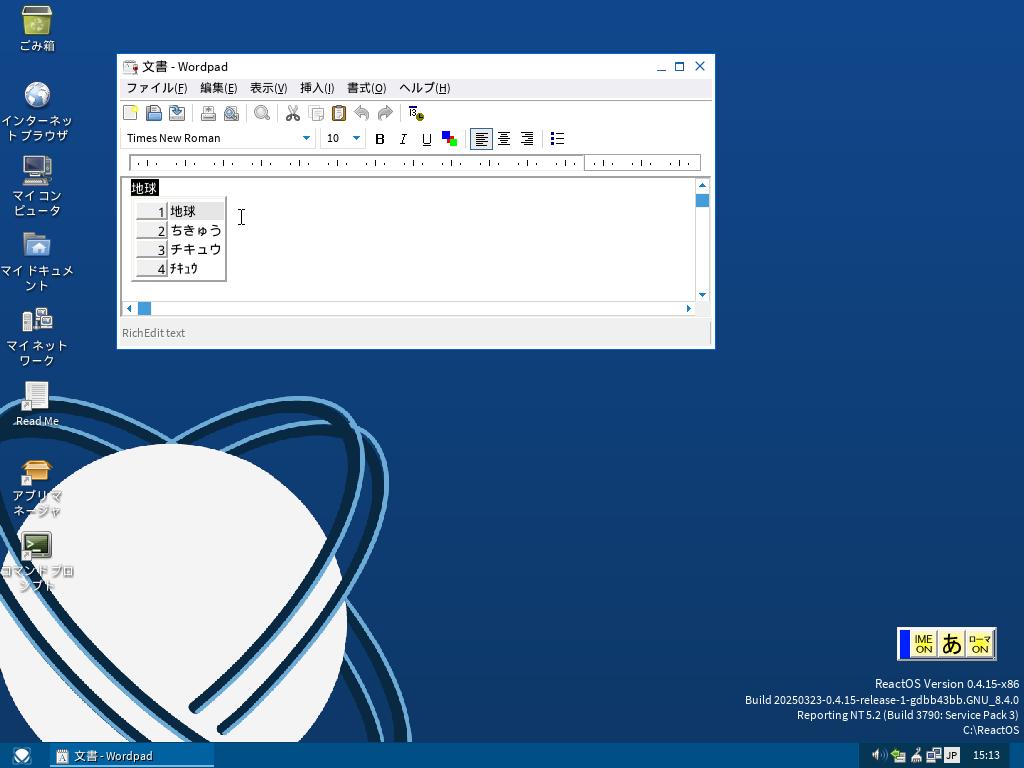Open the ファイル menu

click(156, 88)
